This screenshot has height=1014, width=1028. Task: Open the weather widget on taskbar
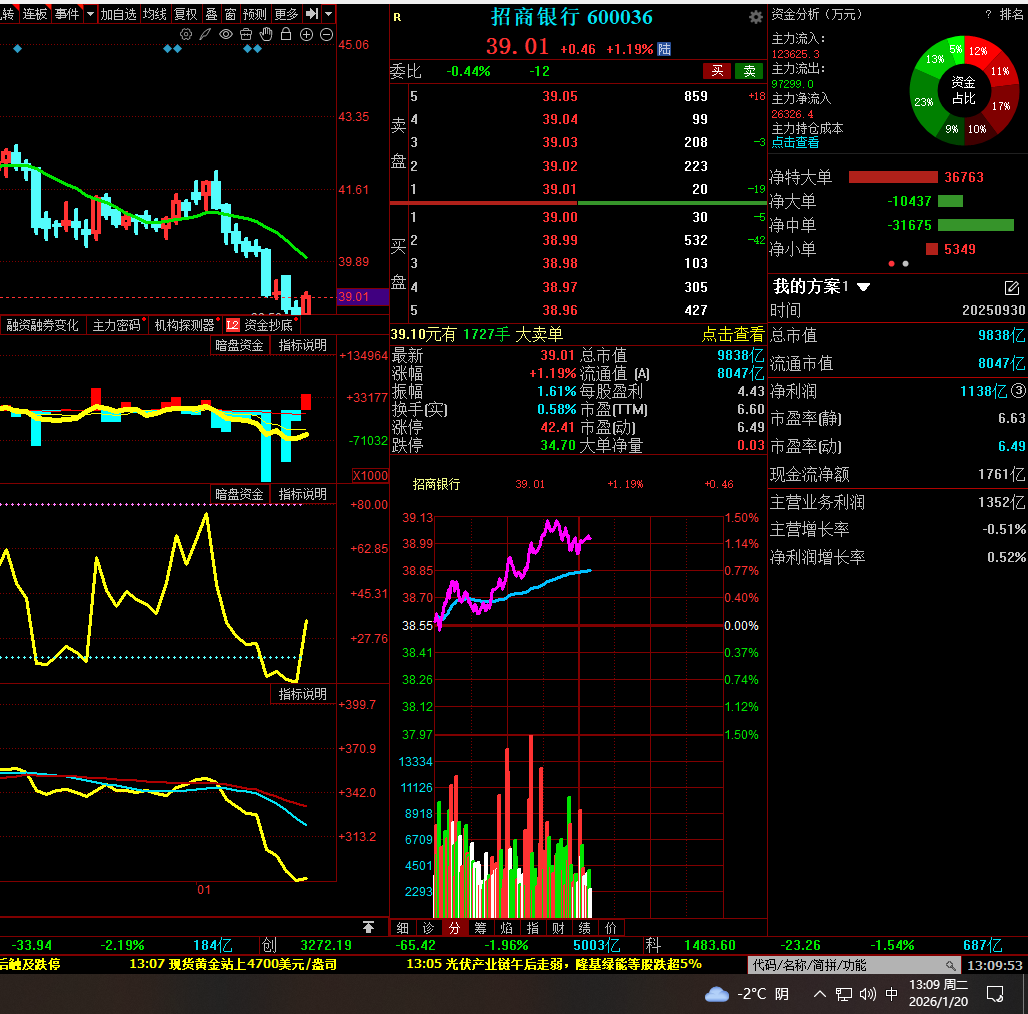[x=747, y=994]
